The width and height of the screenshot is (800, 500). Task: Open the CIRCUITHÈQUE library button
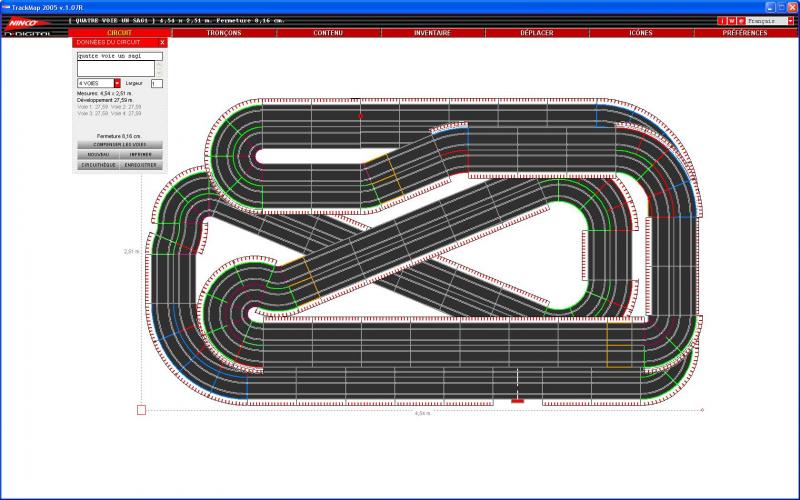click(98, 164)
